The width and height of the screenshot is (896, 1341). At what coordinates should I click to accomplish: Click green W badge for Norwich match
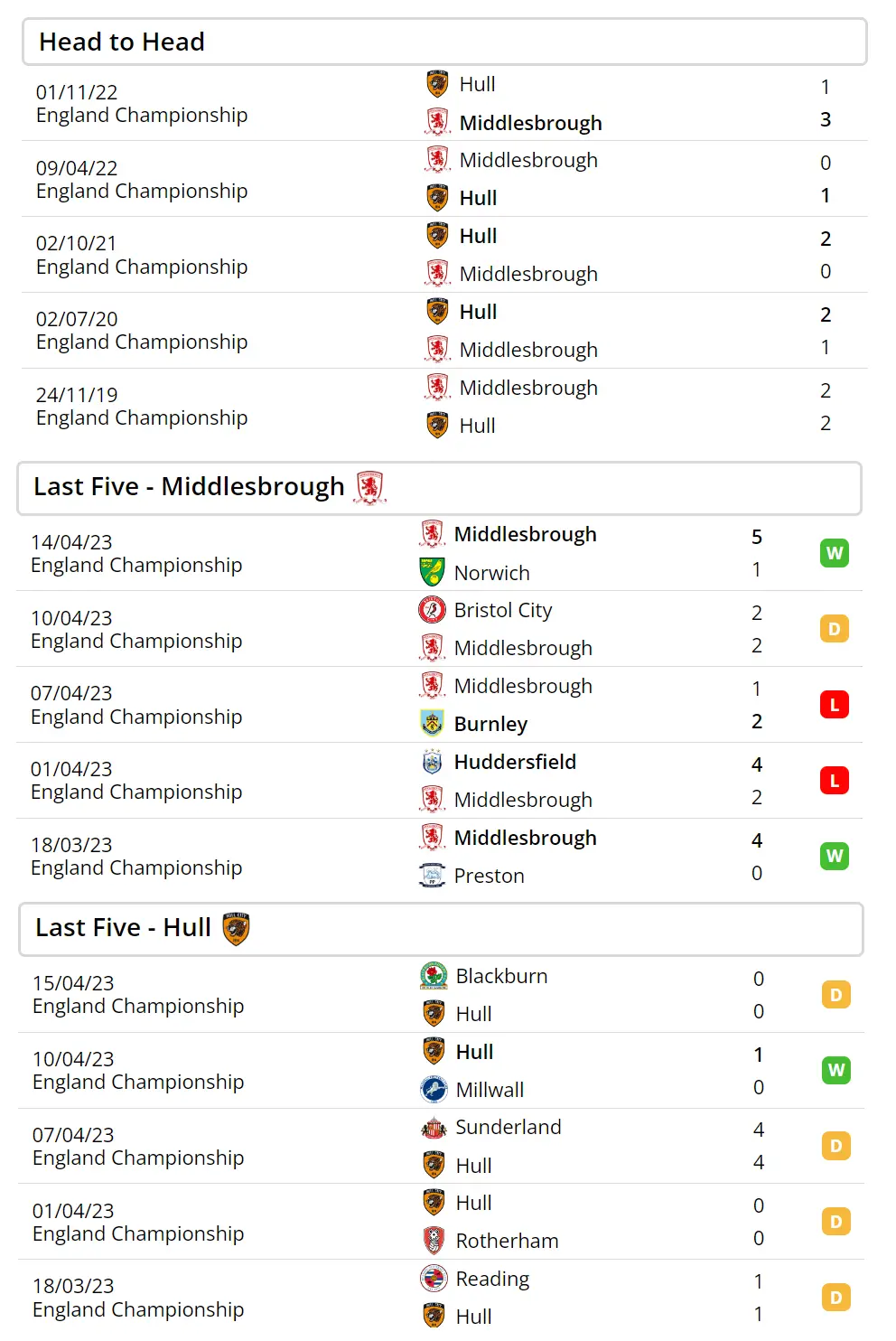[x=835, y=553]
